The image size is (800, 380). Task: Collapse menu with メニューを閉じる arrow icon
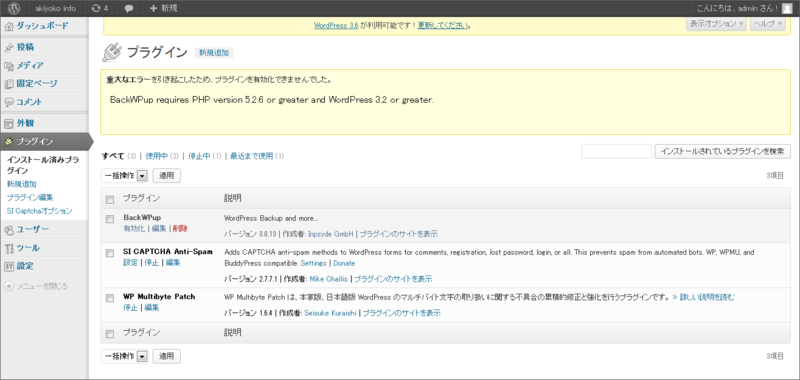pyautogui.click(x=9, y=286)
